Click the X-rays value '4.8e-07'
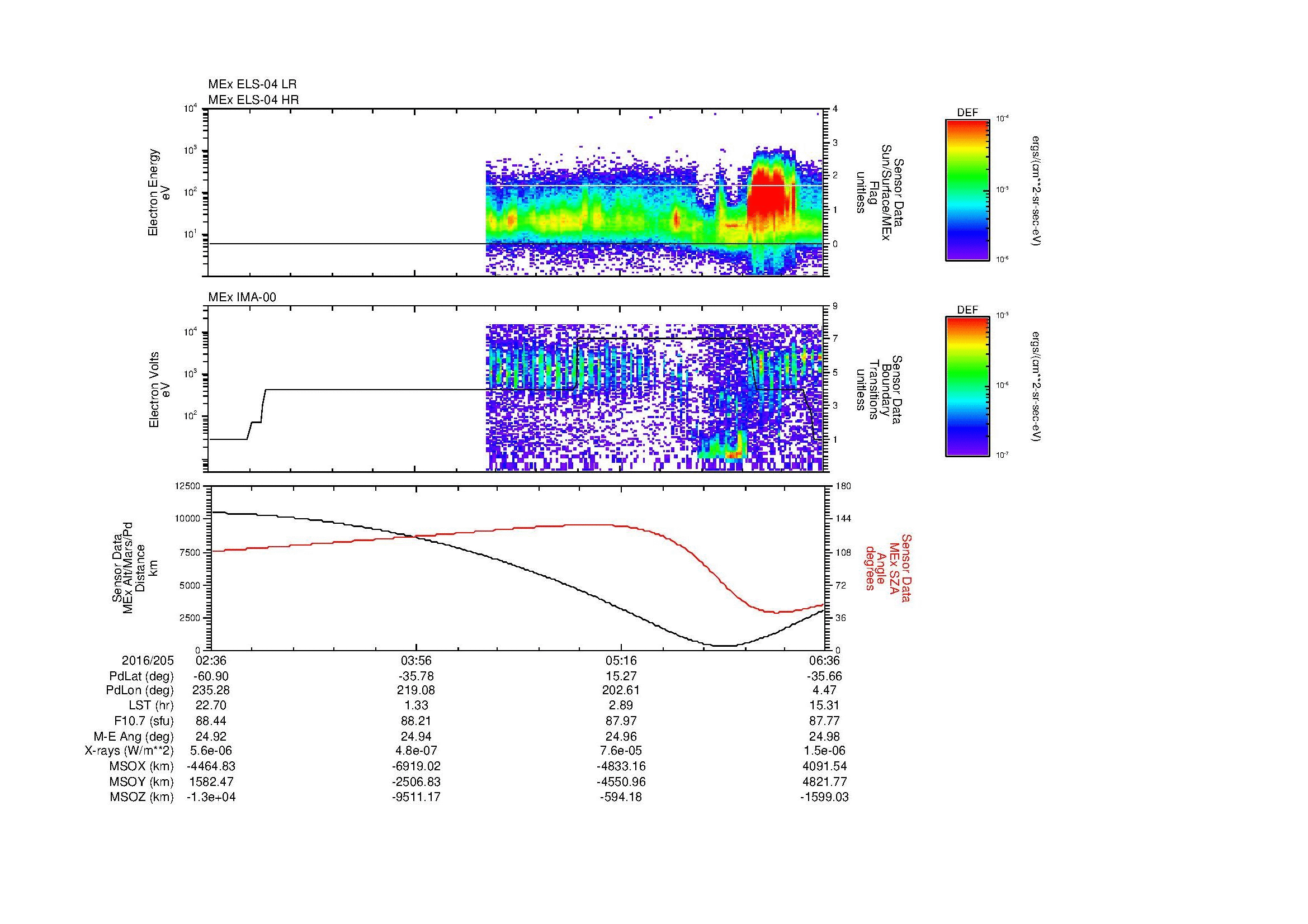The height and width of the screenshot is (924, 1308). pyautogui.click(x=417, y=751)
